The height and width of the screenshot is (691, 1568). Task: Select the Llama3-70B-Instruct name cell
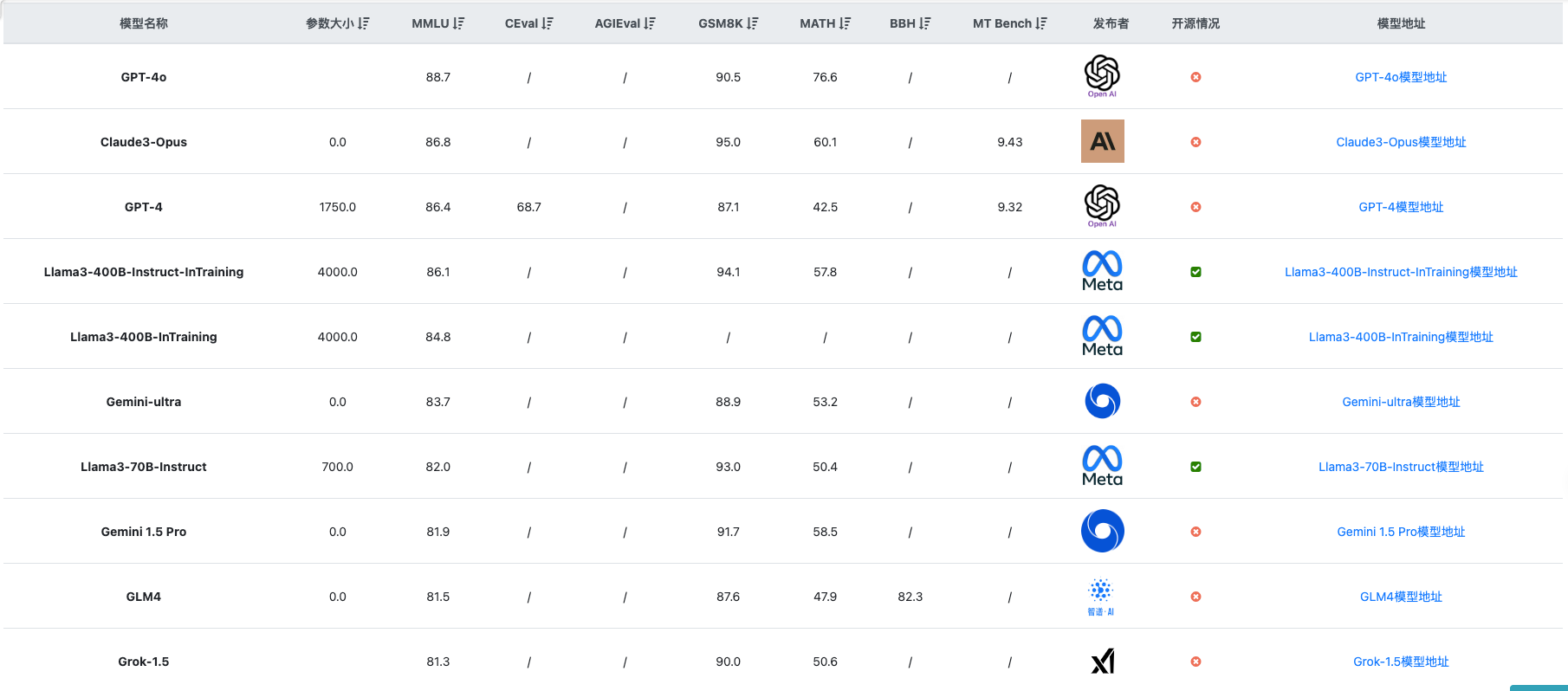(x=144, y=467)
